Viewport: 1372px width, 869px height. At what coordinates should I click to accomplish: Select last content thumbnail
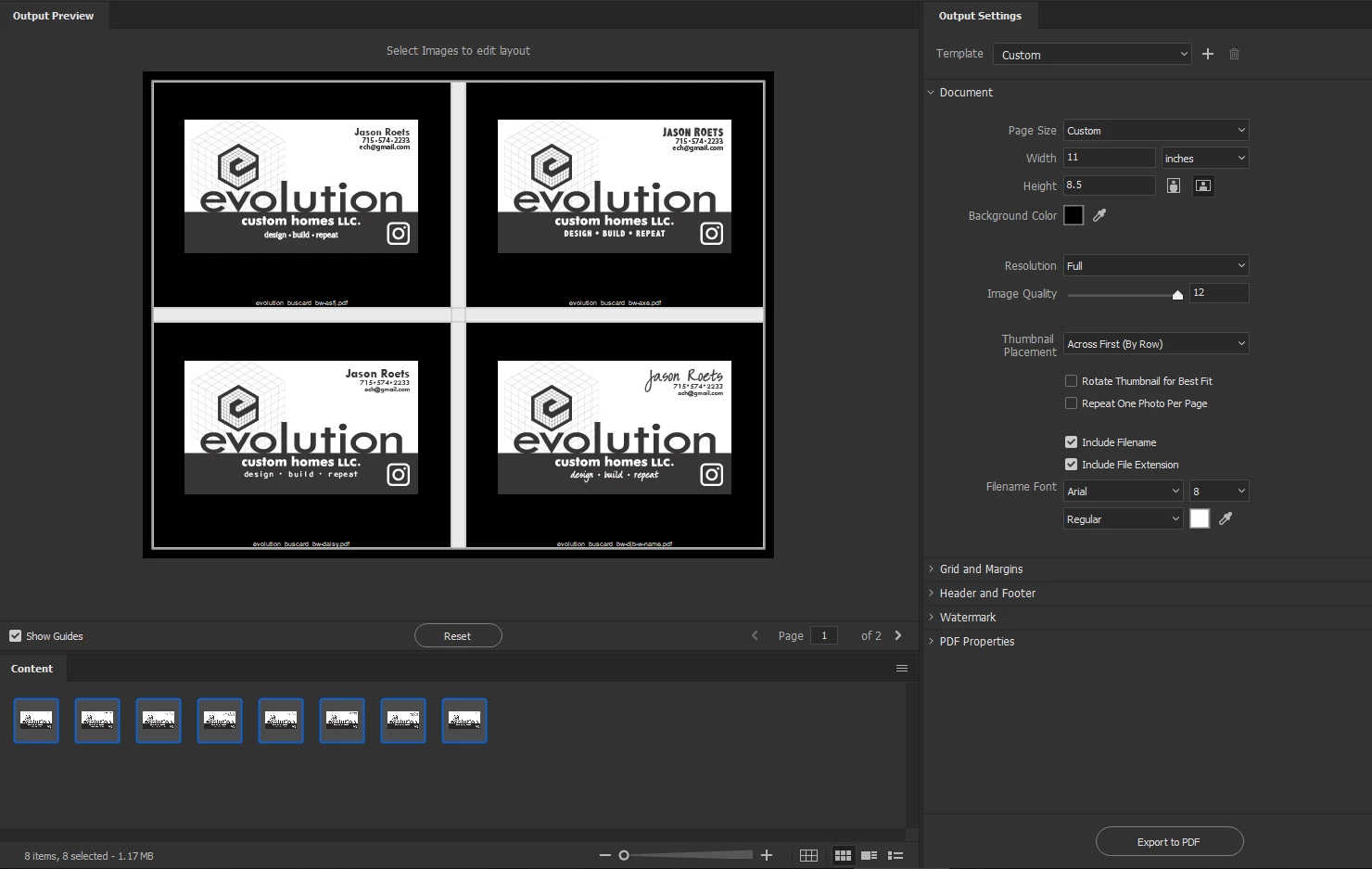tap(464, 721)
